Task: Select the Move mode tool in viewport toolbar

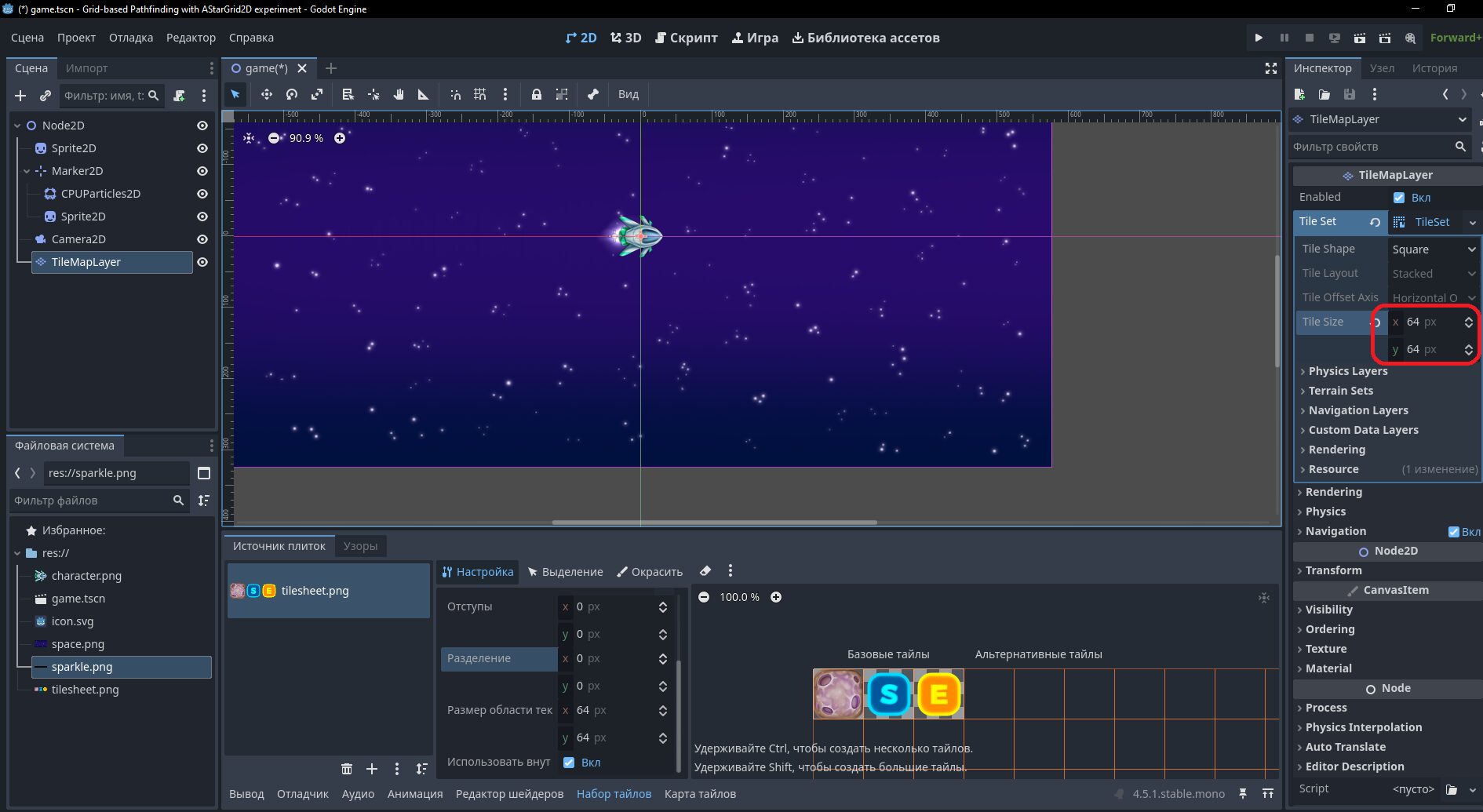Action: [x=267, y=94]
